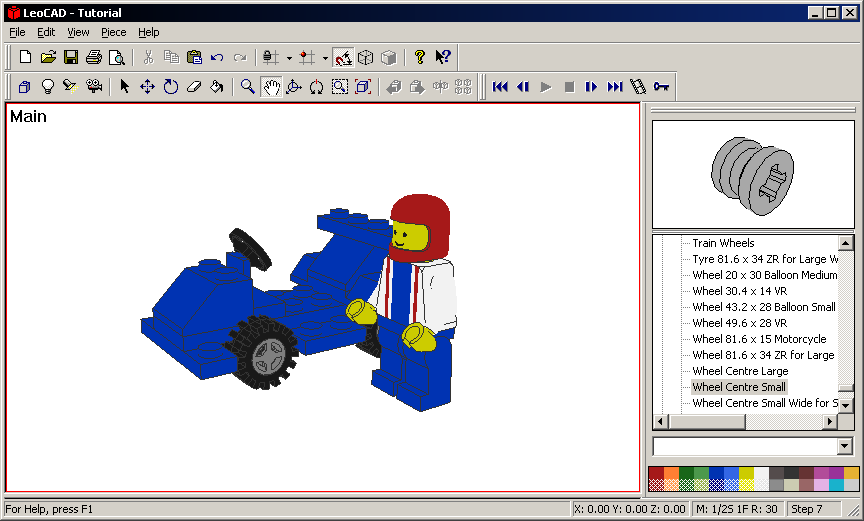Select Wheel Centre Large in parts list
864x521 pixels.
click(740, 371)
